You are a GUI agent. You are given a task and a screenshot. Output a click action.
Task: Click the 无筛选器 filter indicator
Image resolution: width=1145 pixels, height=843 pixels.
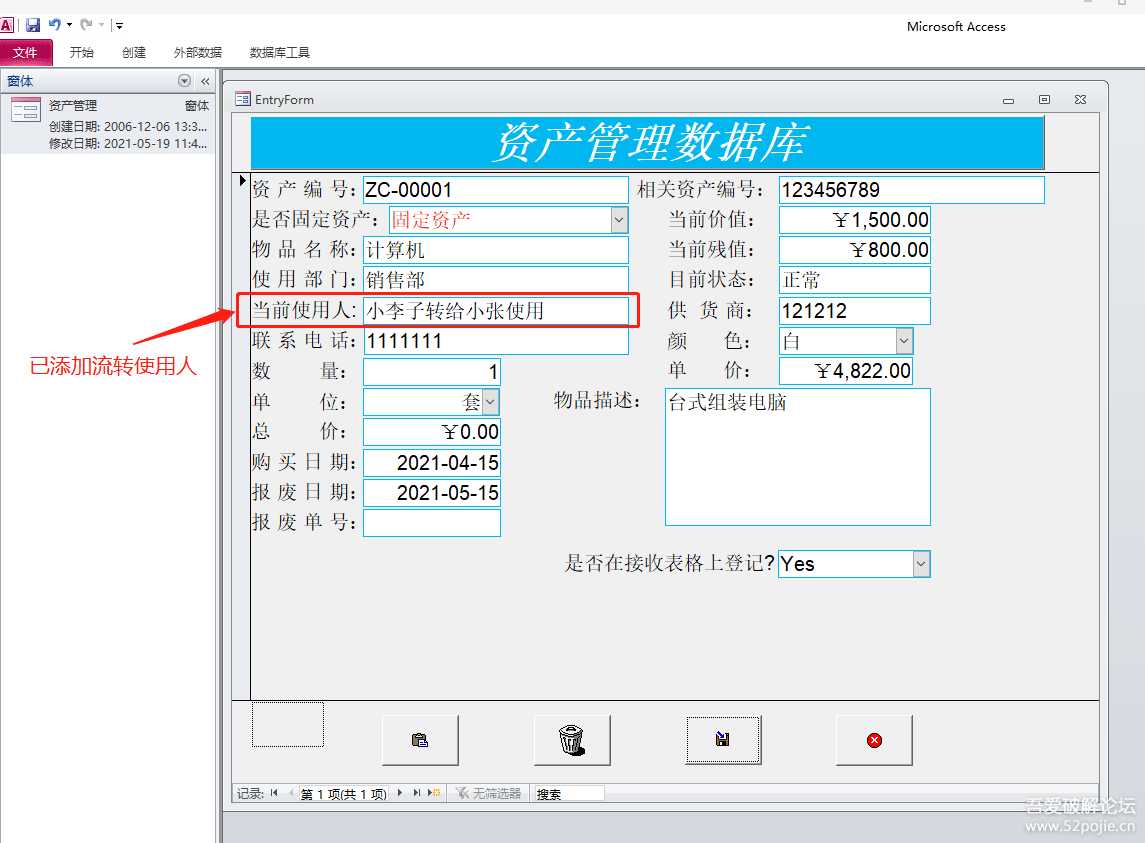(x=489, y=793)
